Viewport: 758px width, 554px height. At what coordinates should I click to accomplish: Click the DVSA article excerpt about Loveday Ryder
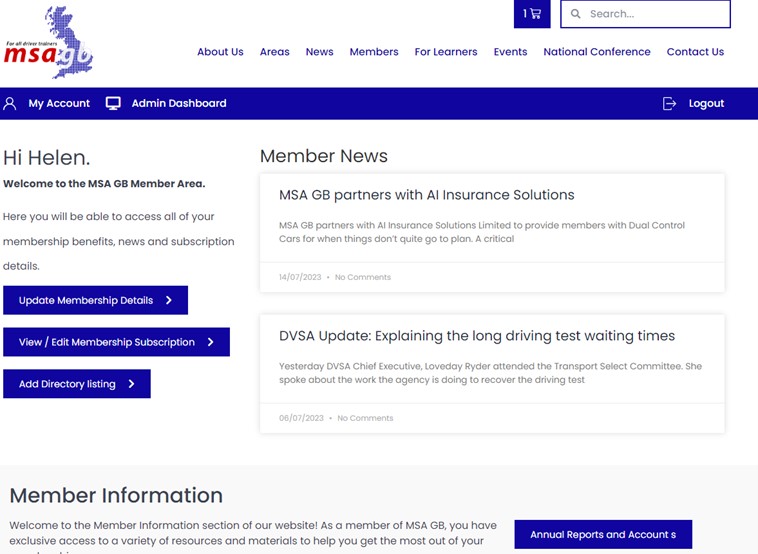click(x=490, y=373)
